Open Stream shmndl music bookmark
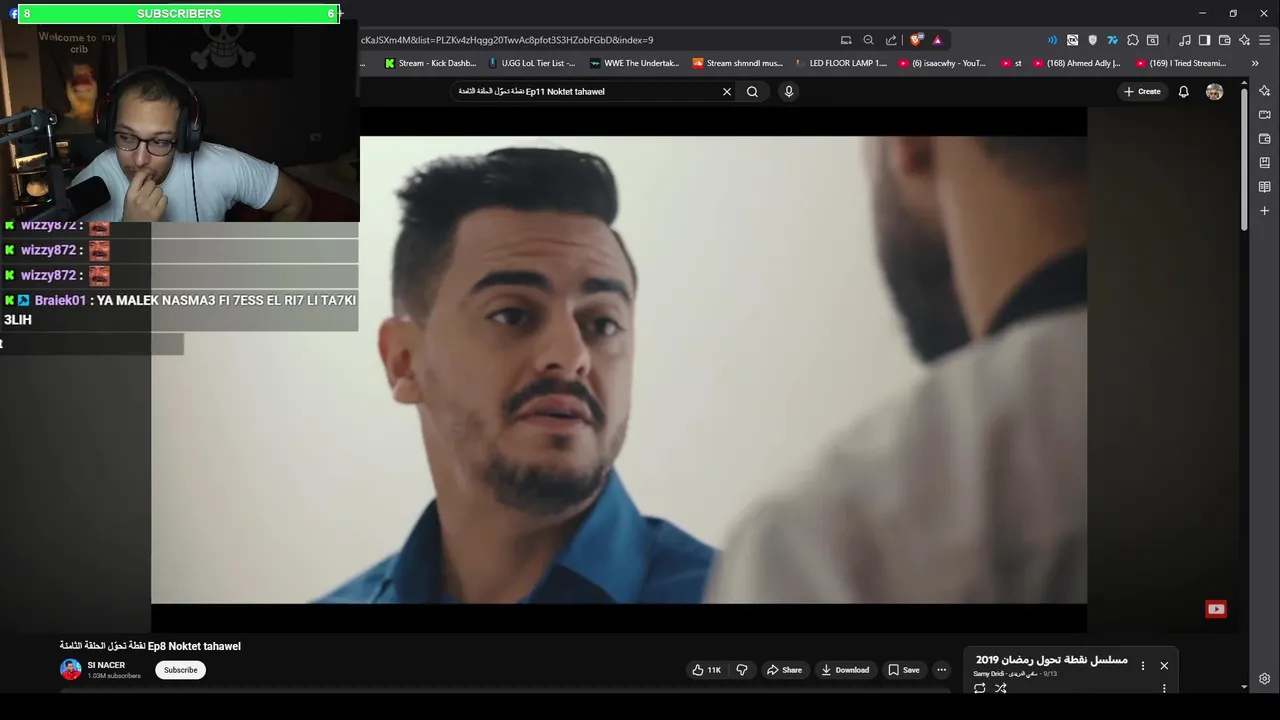The image size is (1280, 720). click(738, 63)
